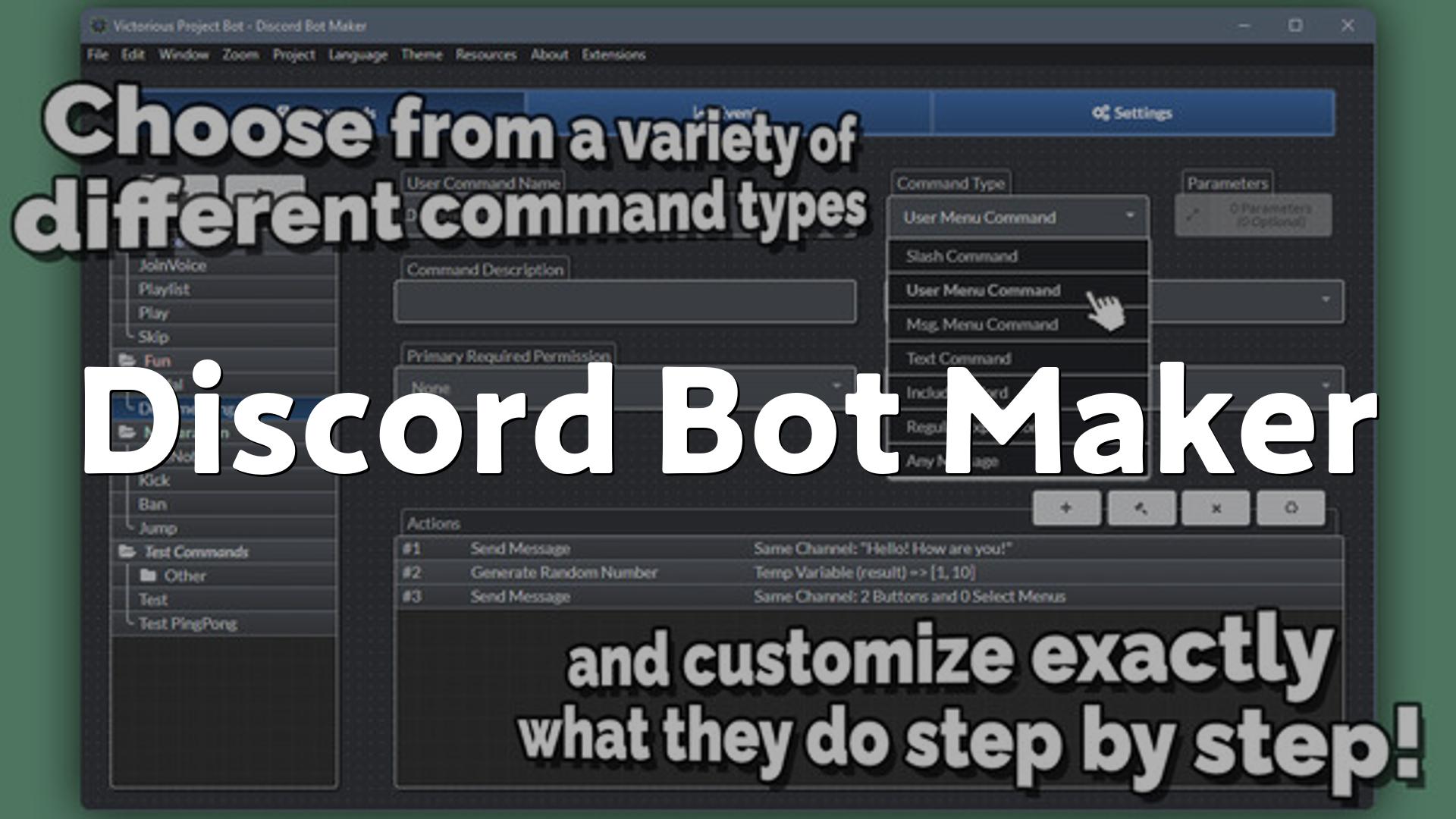Open the Extensions menu
Screen dimensions: 1456x819
(x=613, y=55)
